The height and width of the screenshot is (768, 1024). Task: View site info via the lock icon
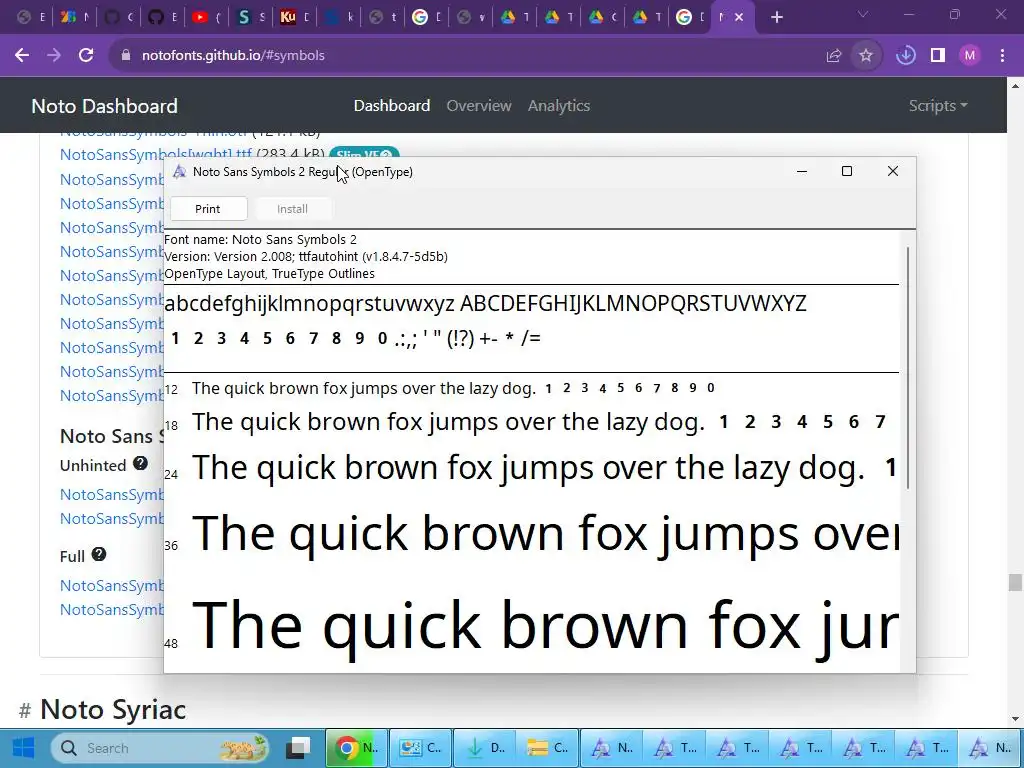pos(126,56)
